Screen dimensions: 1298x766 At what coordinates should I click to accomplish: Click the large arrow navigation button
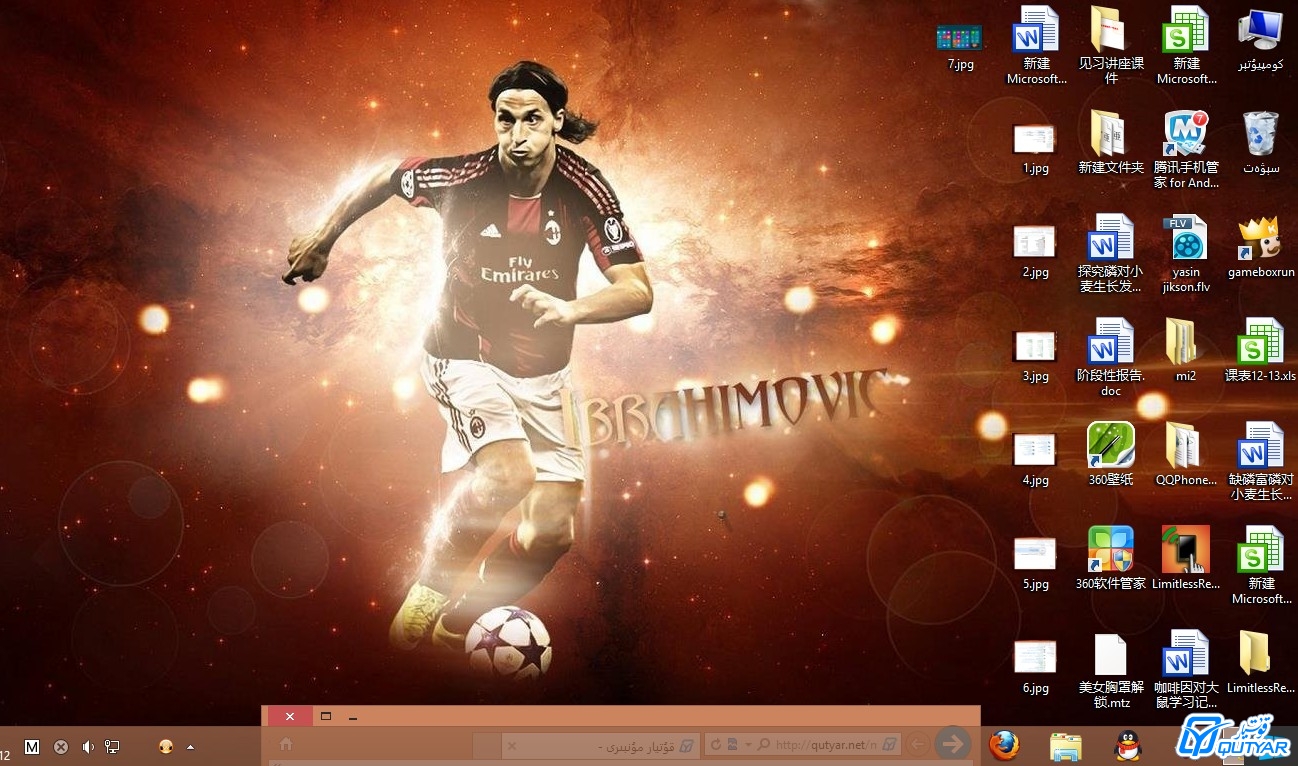(x=953, y=743)
